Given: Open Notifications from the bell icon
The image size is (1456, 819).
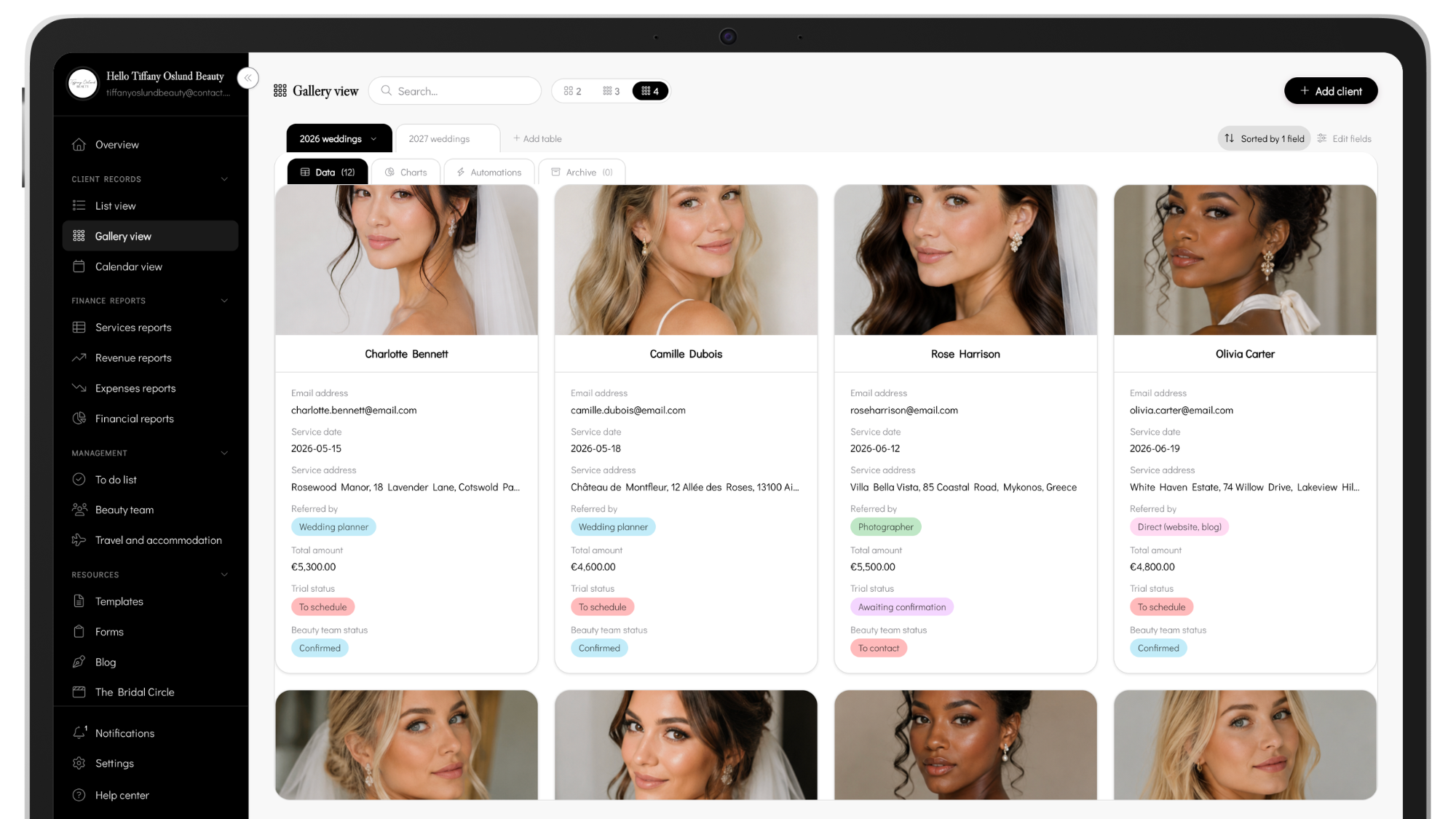Looking at the screenshot, I should (79, 732).
